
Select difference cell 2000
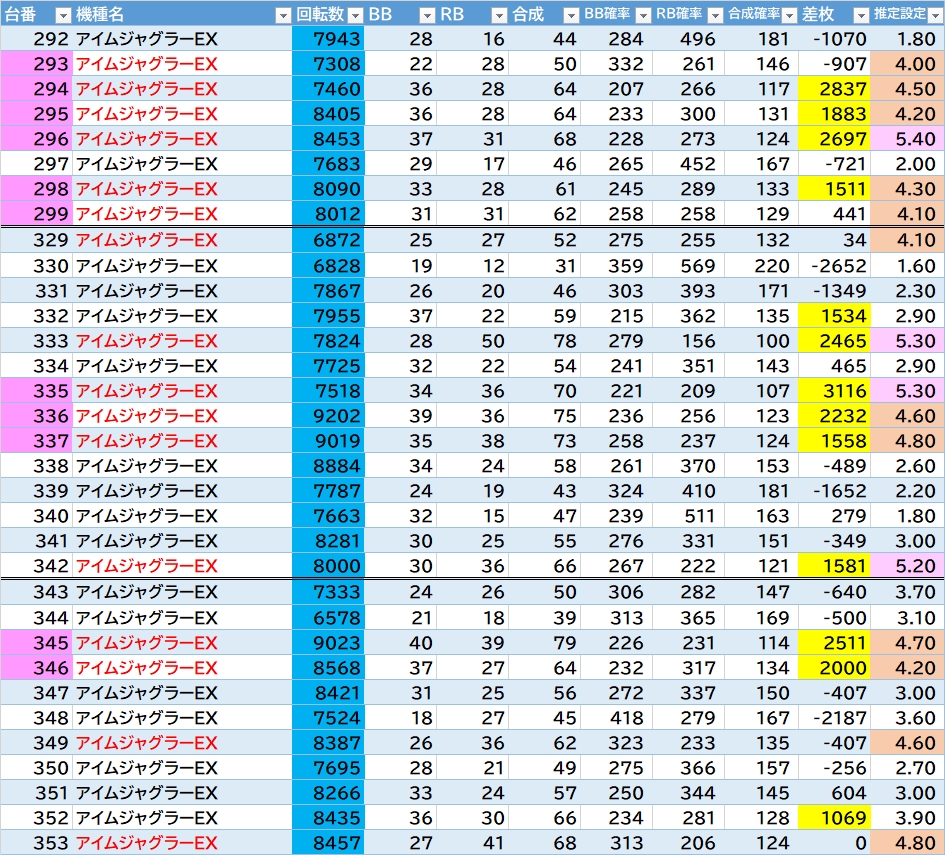[834, 668]
